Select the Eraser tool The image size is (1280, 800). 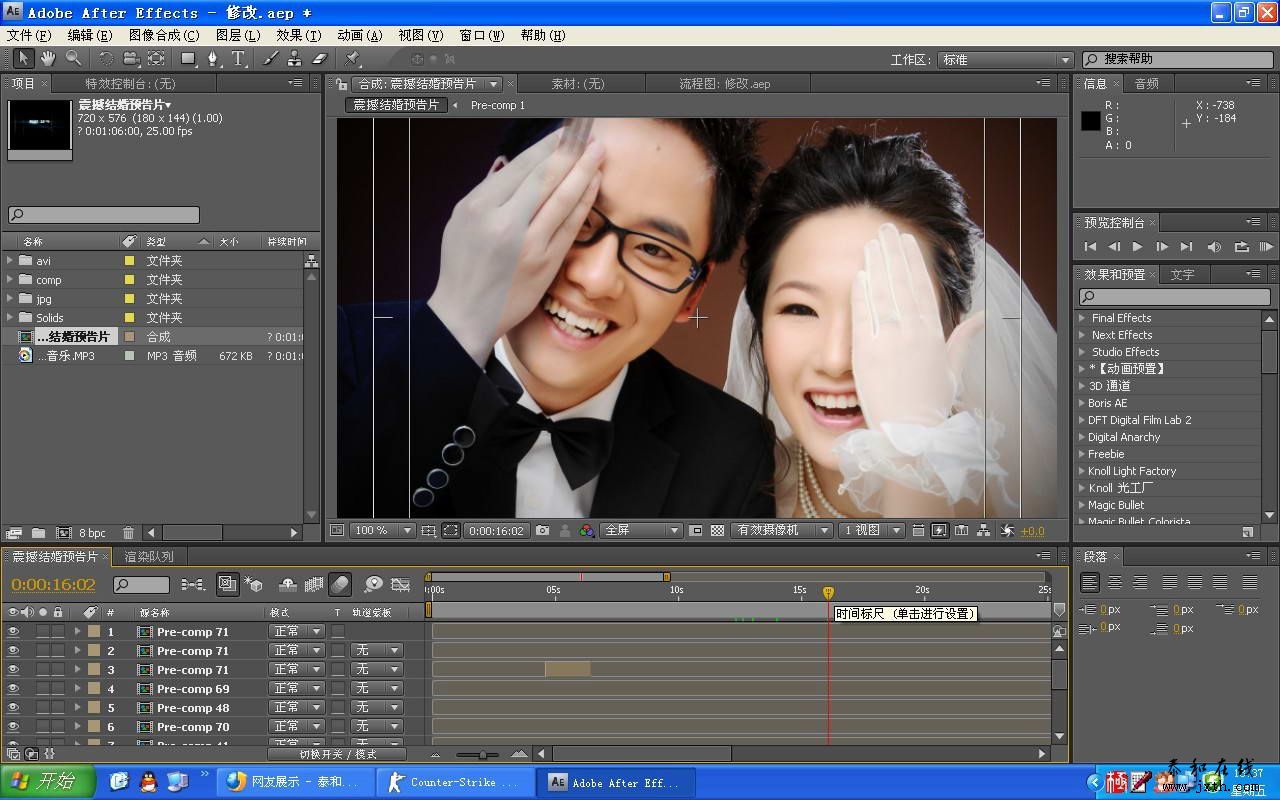point(320,59)
